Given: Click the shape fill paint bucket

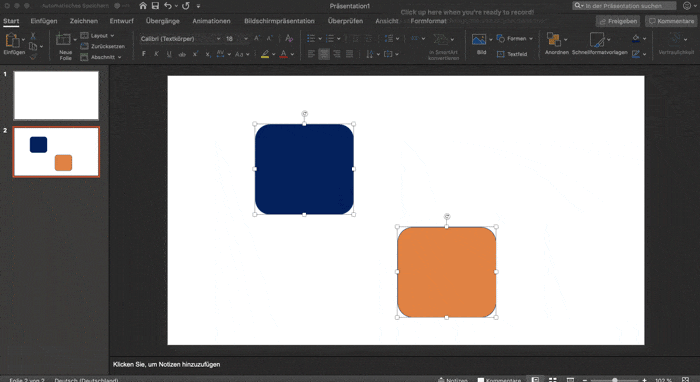Looking at the screenshot, I should coord(636,39).
